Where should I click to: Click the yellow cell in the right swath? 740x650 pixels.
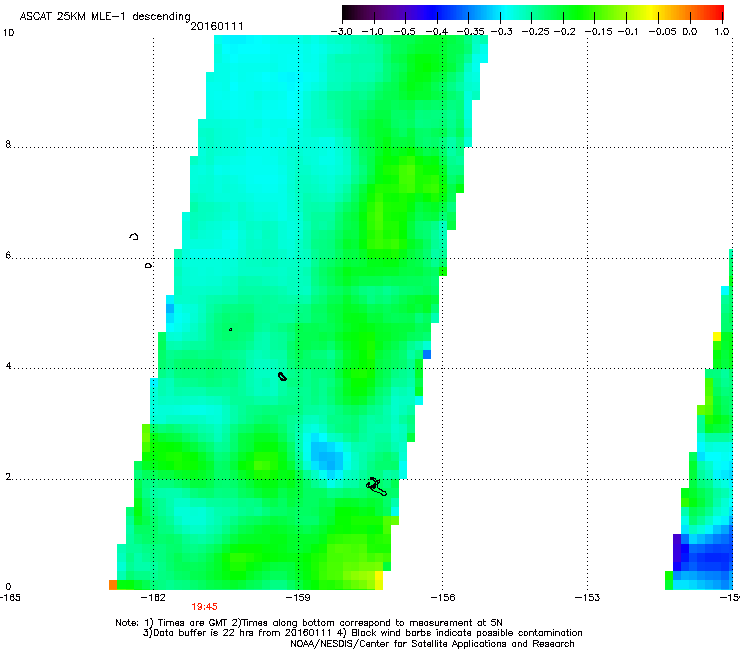tap(717, 337)
